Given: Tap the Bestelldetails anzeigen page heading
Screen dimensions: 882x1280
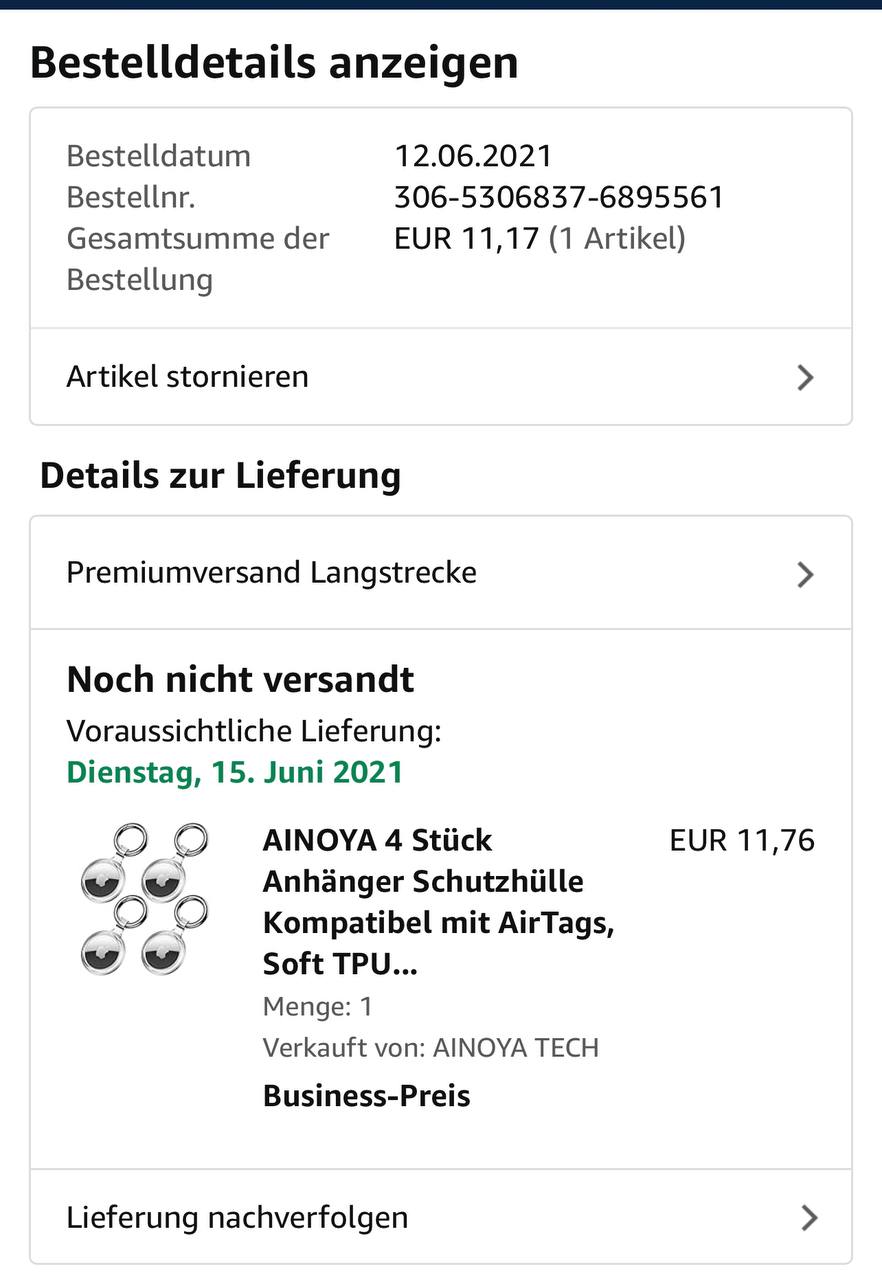Looking at the screenshot, I should (x=274, y=63).
